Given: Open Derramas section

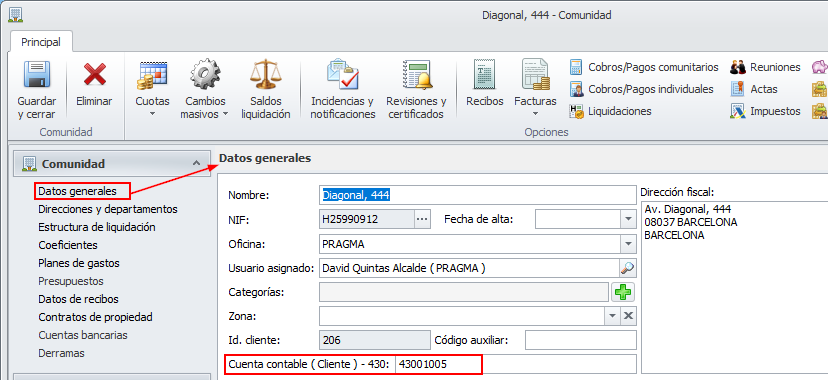Looking at the screenshot, I should 61,353.
